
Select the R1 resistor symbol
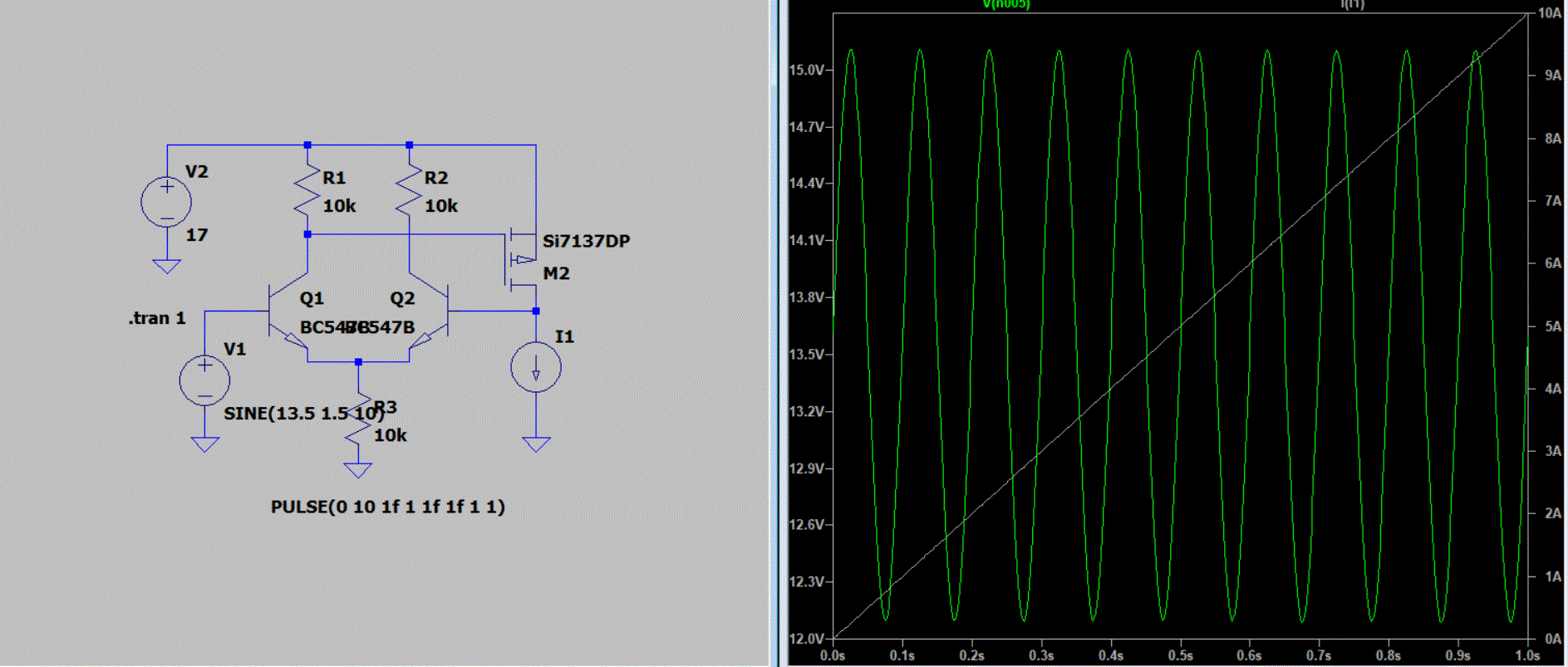click(307, 191)
